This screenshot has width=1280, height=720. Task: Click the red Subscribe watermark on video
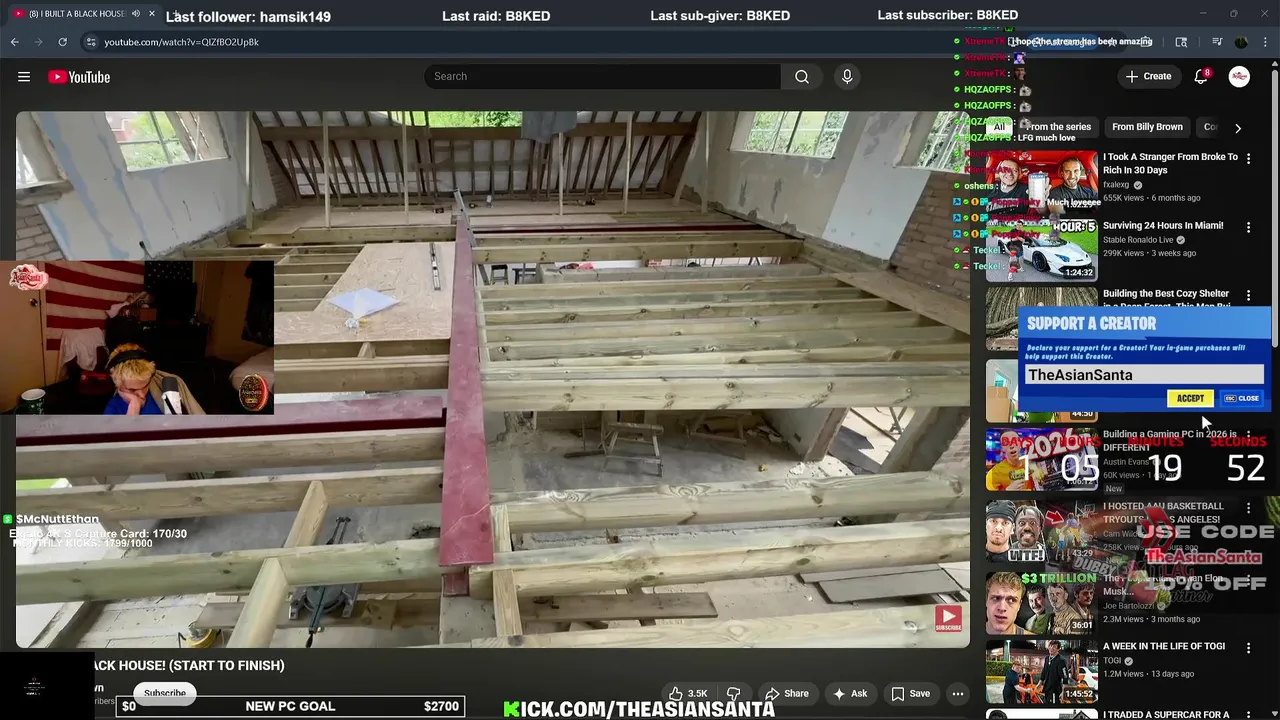tap(948, 619)
